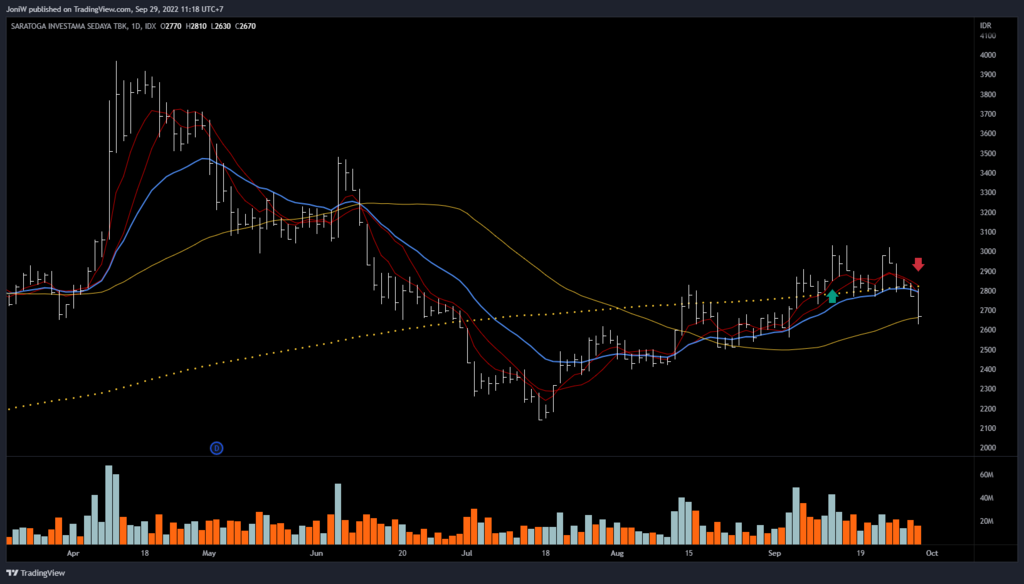This screenshot has width=1024, height=584.
Task: Click the 20M volume axis label
Action: tap(988, 521)
